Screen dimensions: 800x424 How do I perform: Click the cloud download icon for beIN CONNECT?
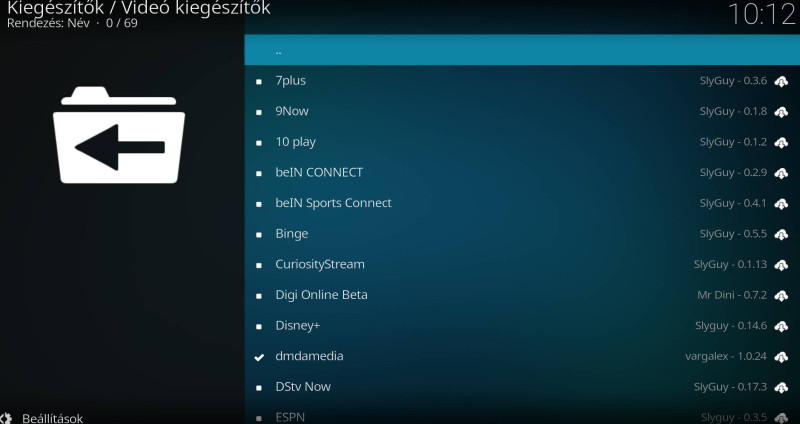point(781,173)
